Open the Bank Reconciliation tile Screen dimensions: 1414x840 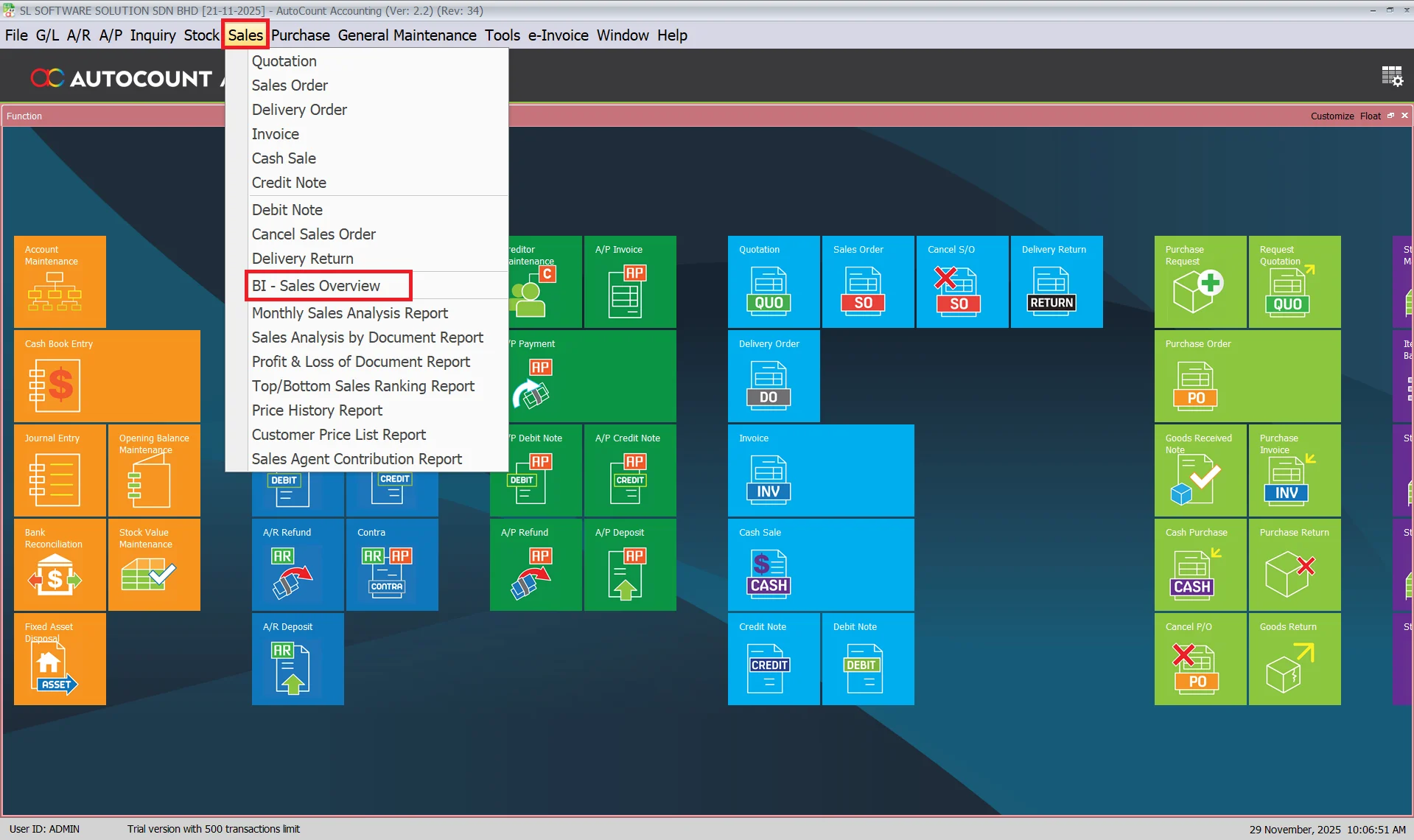pyautogui.click(x=60, y=564)
